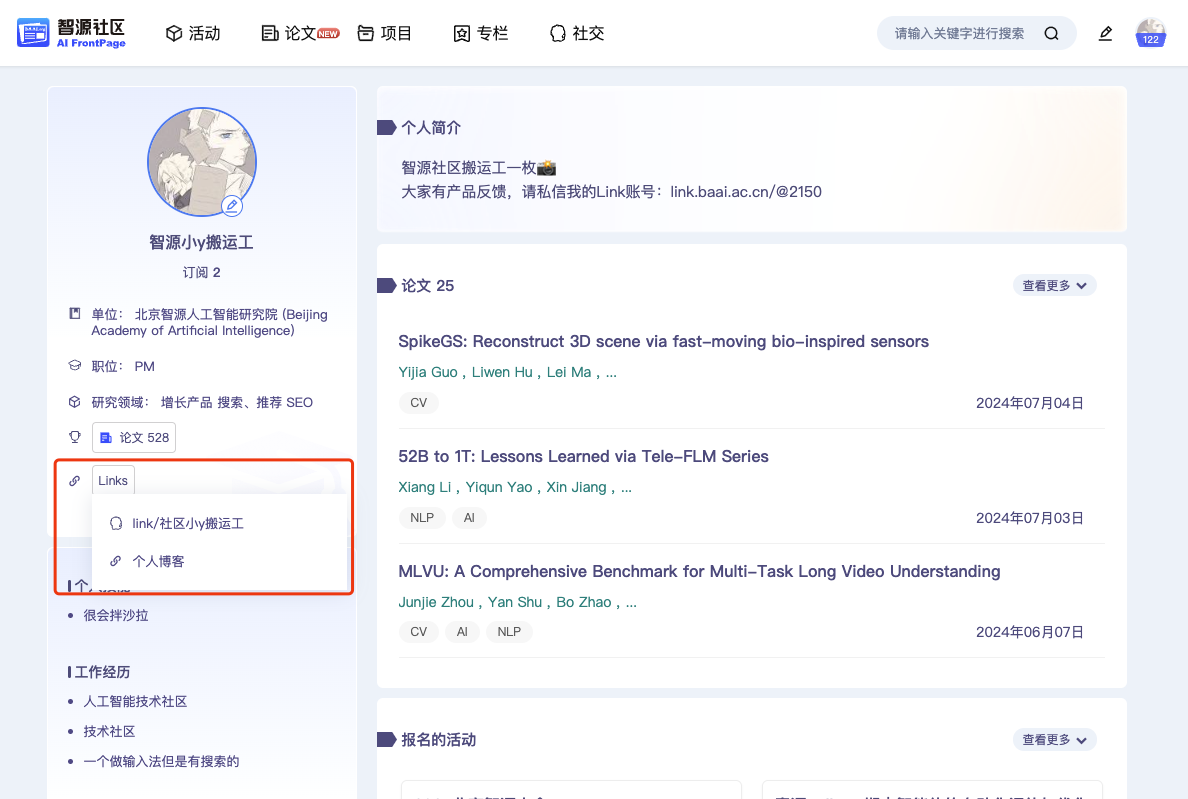Image resolution: width=1188 pixels, height=799 pixels.
Task: Click the pencil write icon in header
Action: pyautogui.click(x=1105, y=33)
